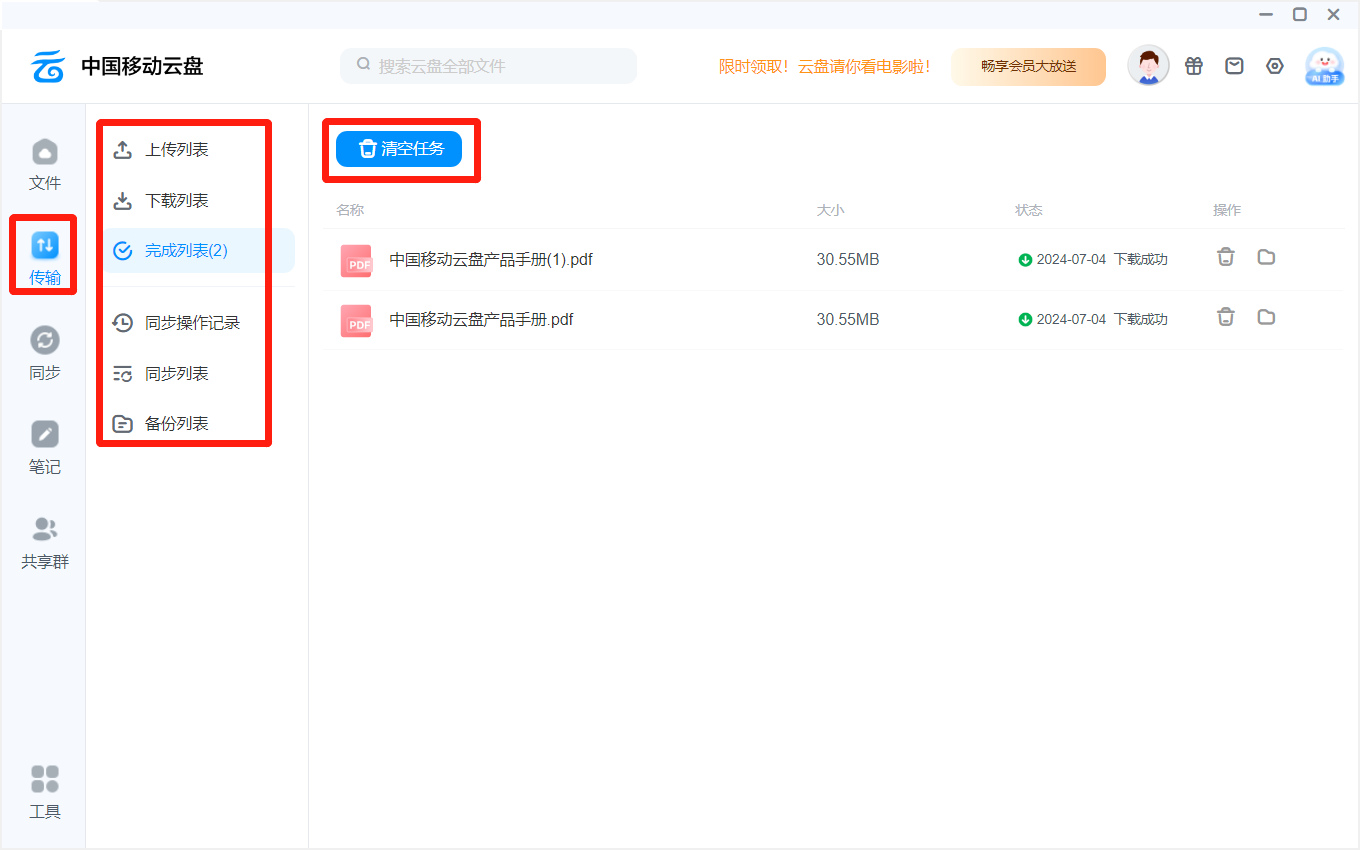
Task: Click 30.55MB size of 中国移动云盘产品手册.pdf
Action: tap(848, 320)
